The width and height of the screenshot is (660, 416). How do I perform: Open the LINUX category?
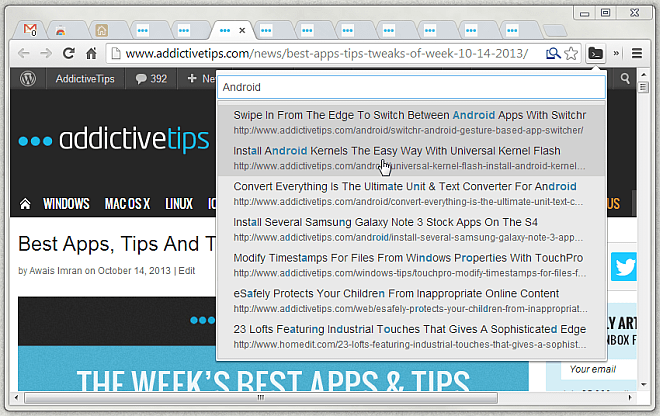pos(179,204)
